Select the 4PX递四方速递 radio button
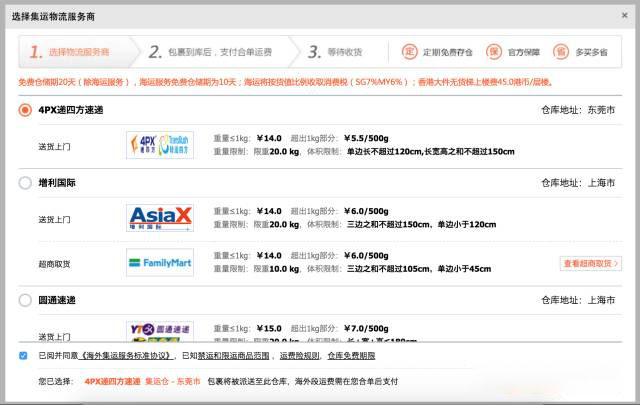This screenshot has width=640, height=405. click(x=25, y=110)
